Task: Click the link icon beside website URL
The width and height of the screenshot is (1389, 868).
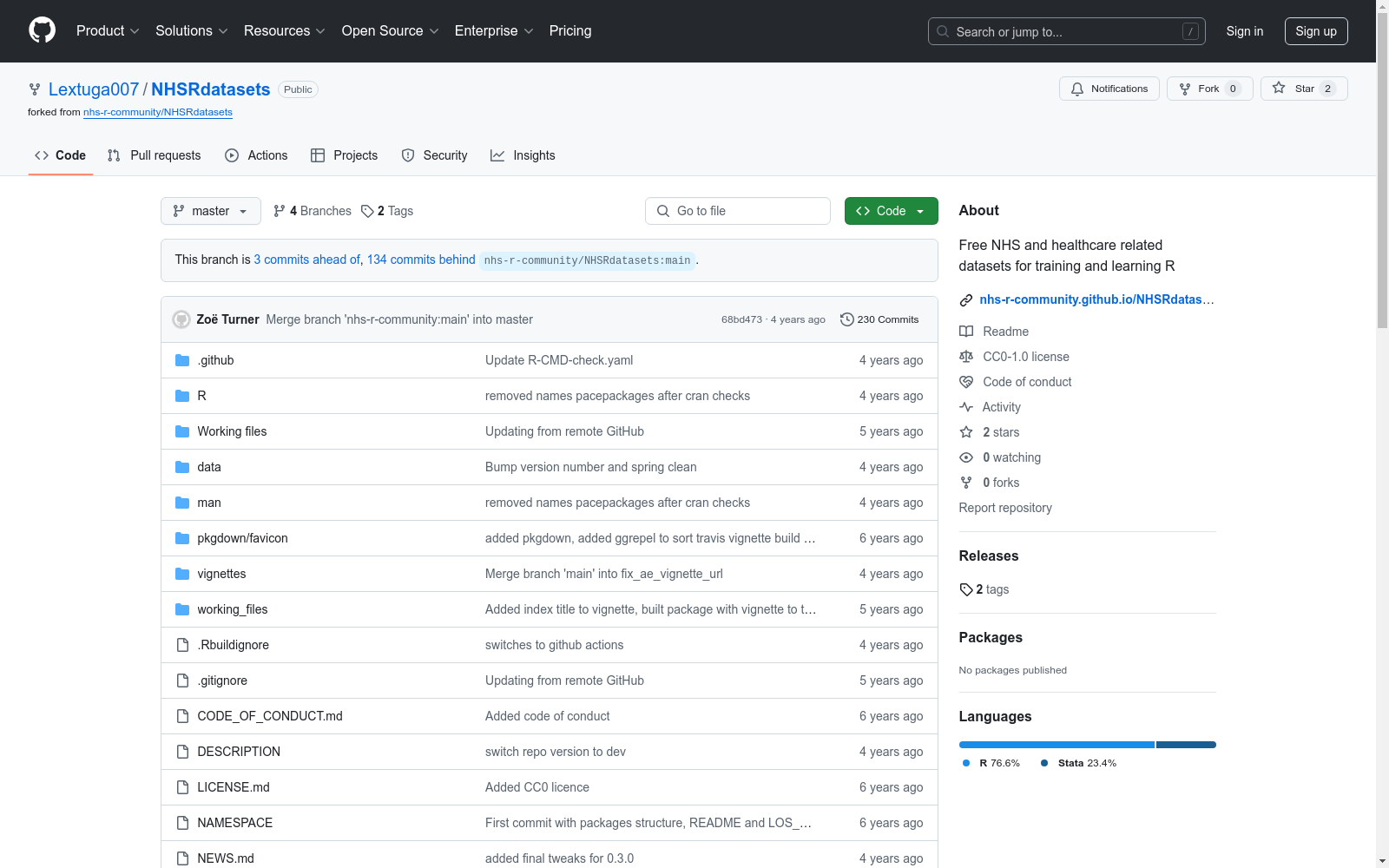Action: 966,300
